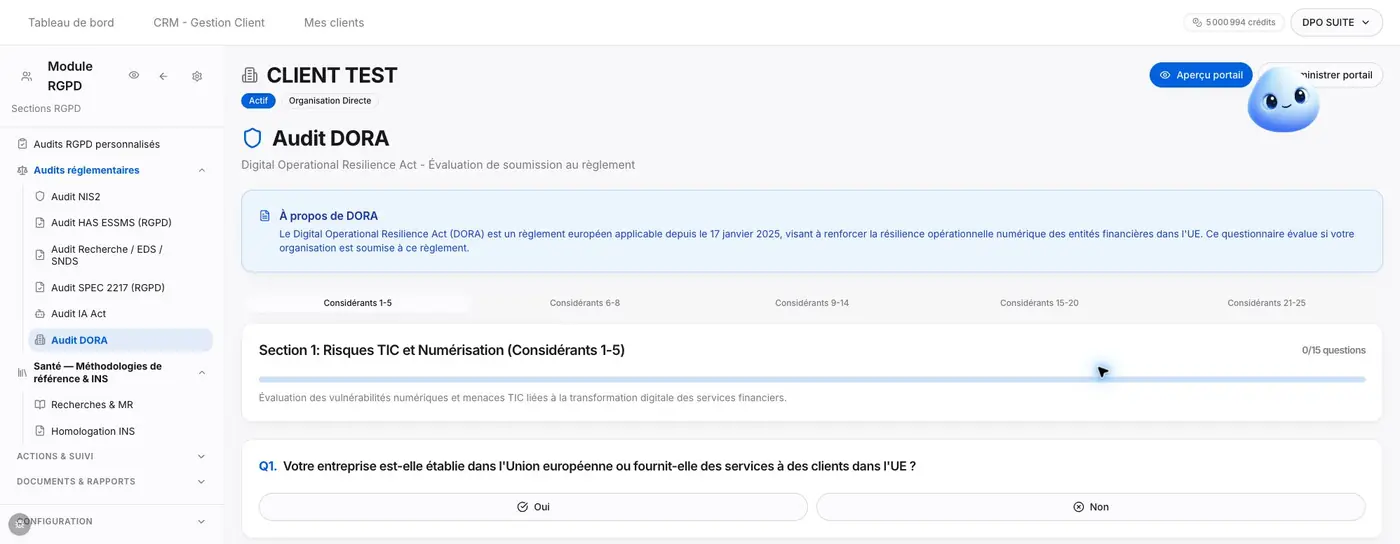Image resolution: width=1400 pixels, height=544 pixels.
Task: Click the book icon of Recherches & MR
Action: tap(40, 405)
